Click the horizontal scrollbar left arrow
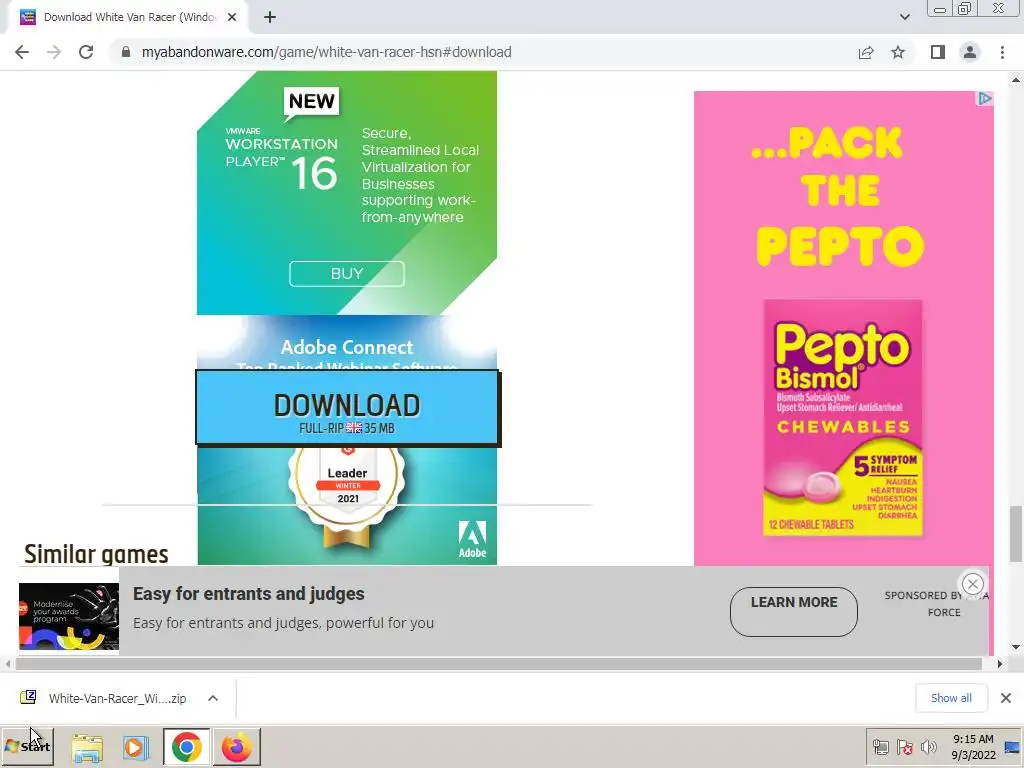Viewport: 1024px width, 768px height. [x=8, y=664]
